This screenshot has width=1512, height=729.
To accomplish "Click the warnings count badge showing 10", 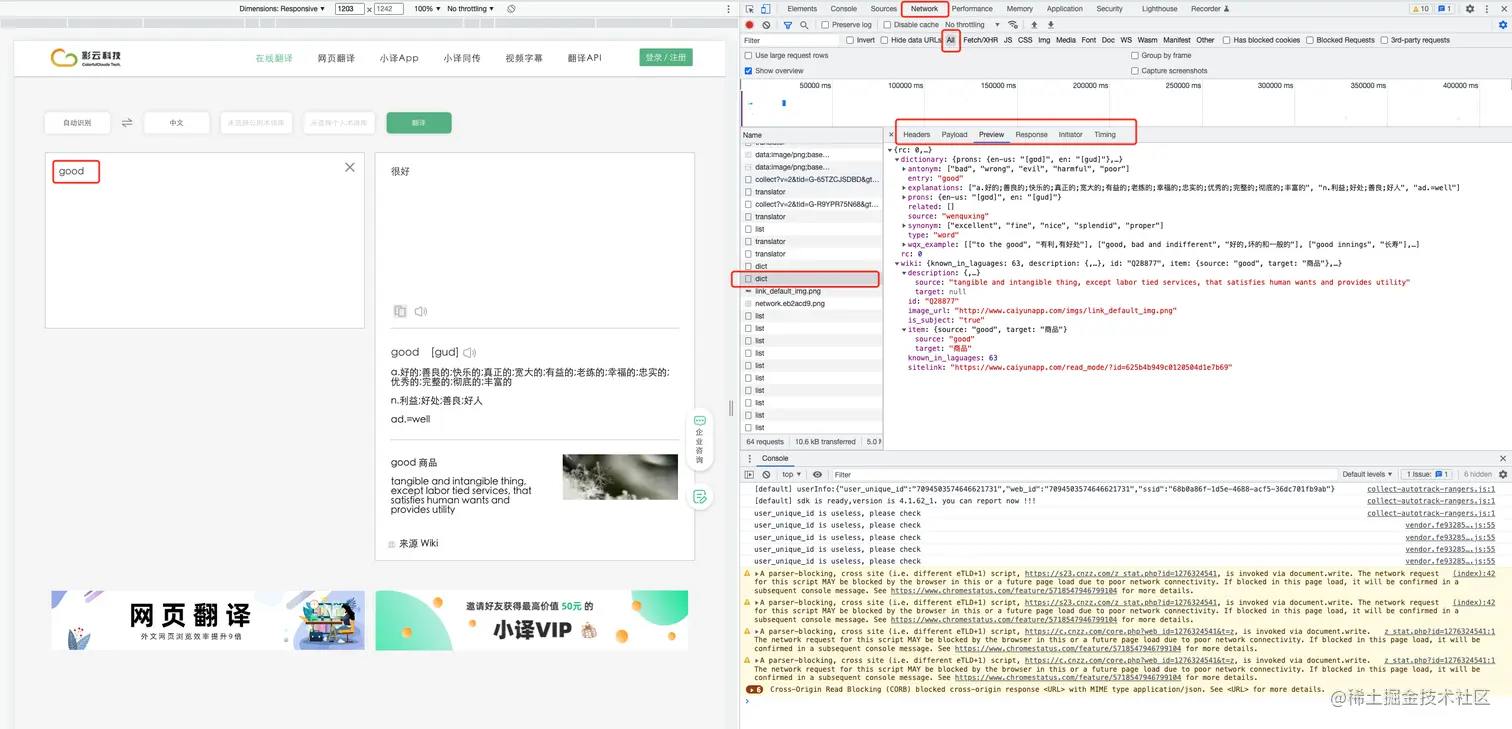I will click(x=1419, y=9).
